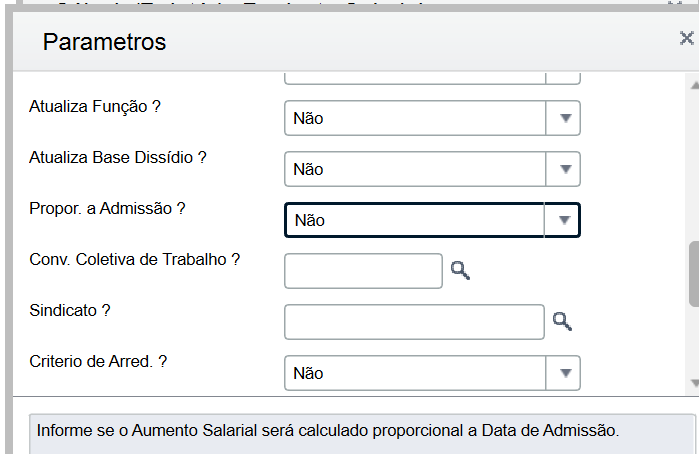Click the Parametros dialog title
Screen dimensions: 699x454
click(104, 42)
